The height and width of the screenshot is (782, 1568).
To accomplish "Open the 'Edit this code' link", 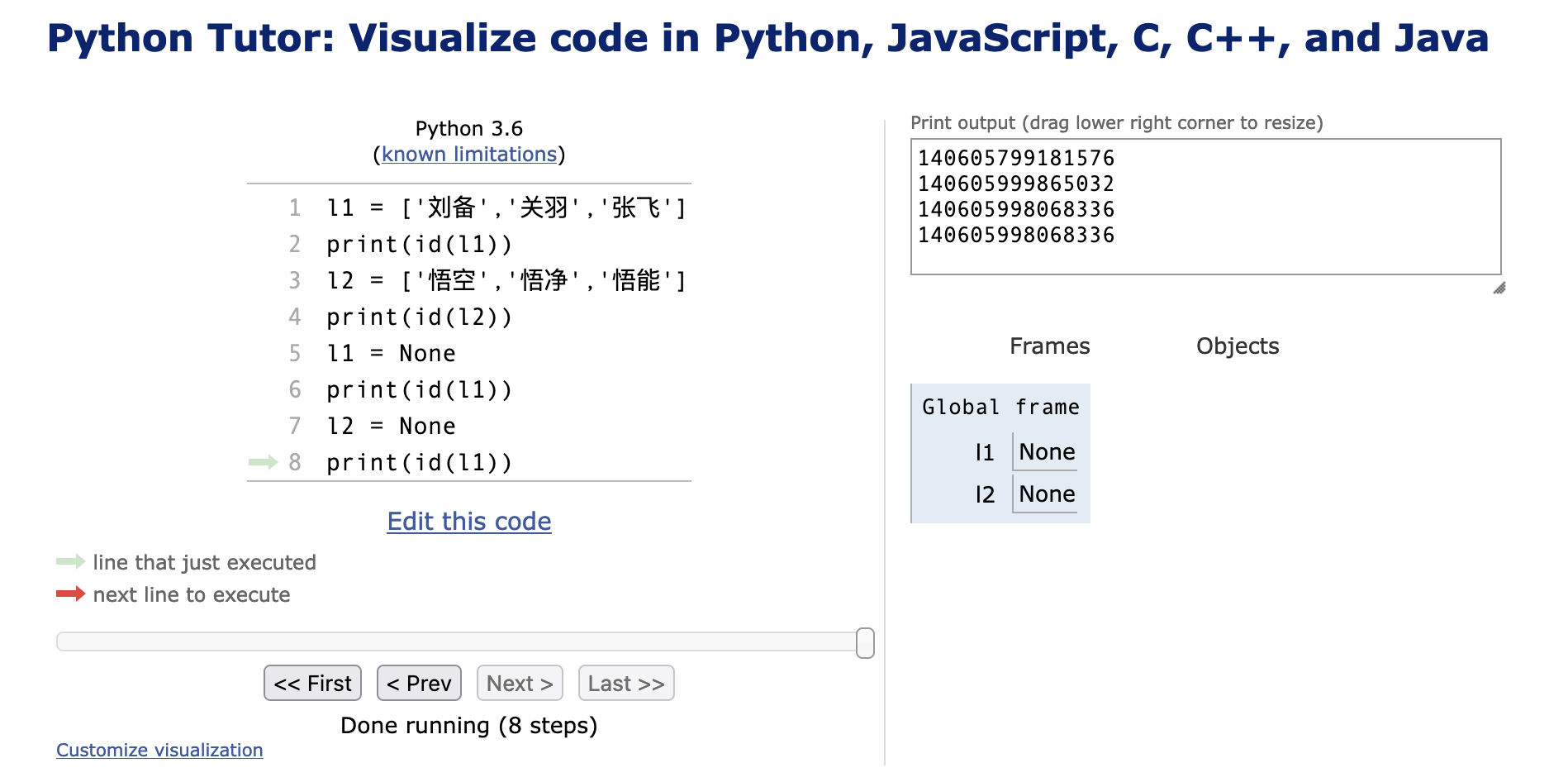I will pyautogui.click(x=469, y=521).
